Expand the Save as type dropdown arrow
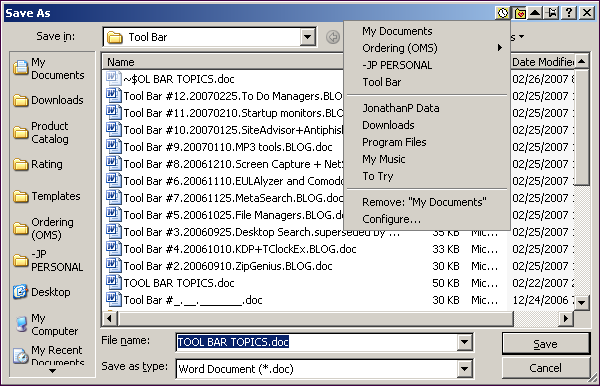Viewport: 600px width, 386px height. coord(464,369)
